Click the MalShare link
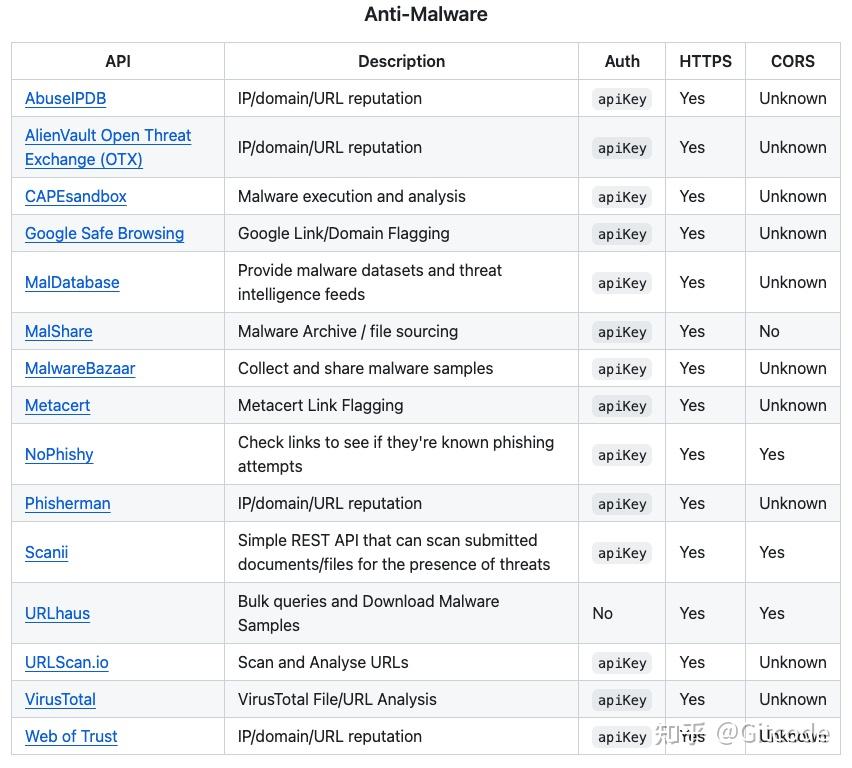852x768 pixels. click(x=58, y=332)
